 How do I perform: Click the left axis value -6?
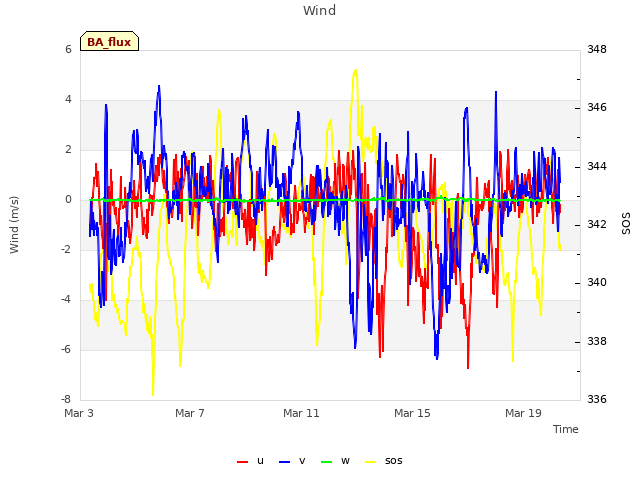click(x=66, y=349)
